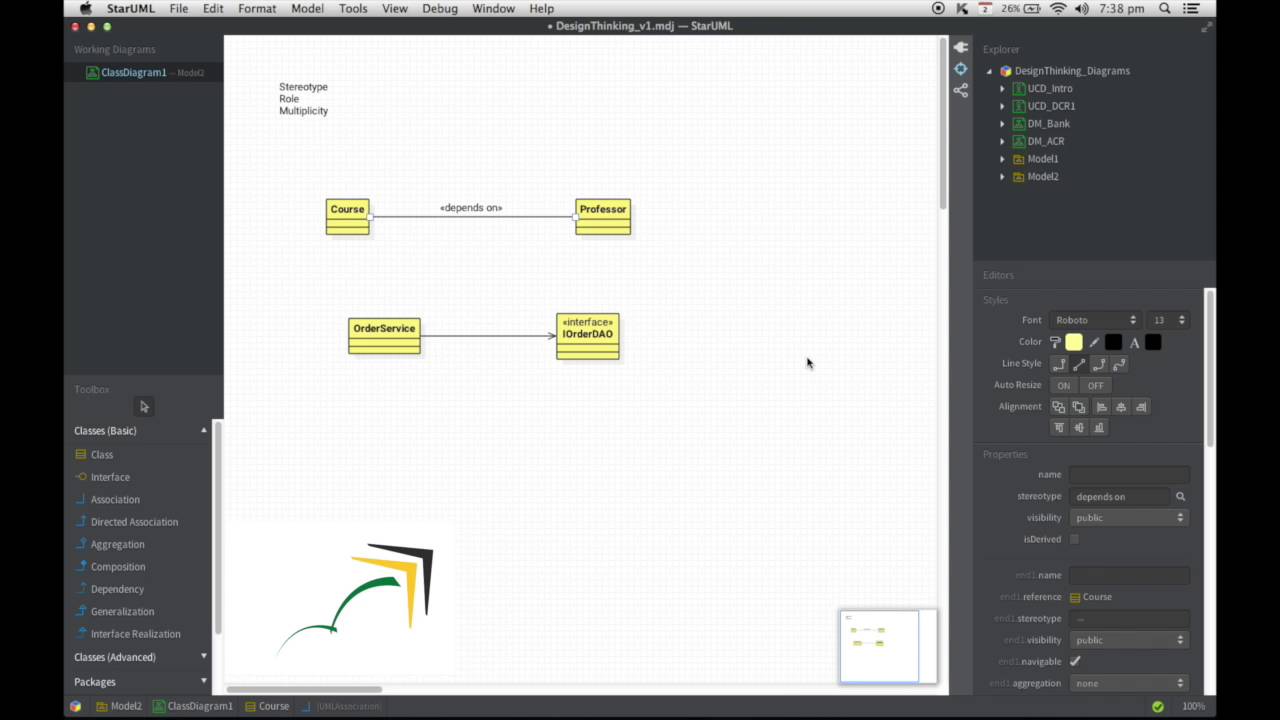
Task: Open macOS Spotlight search icon
Action: click(x=1165, y=8)
